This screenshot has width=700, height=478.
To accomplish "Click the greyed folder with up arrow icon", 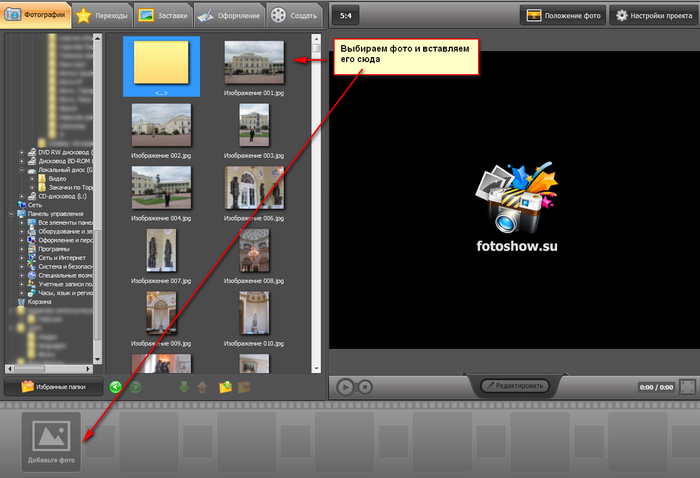I will click(x=244, y=387).
